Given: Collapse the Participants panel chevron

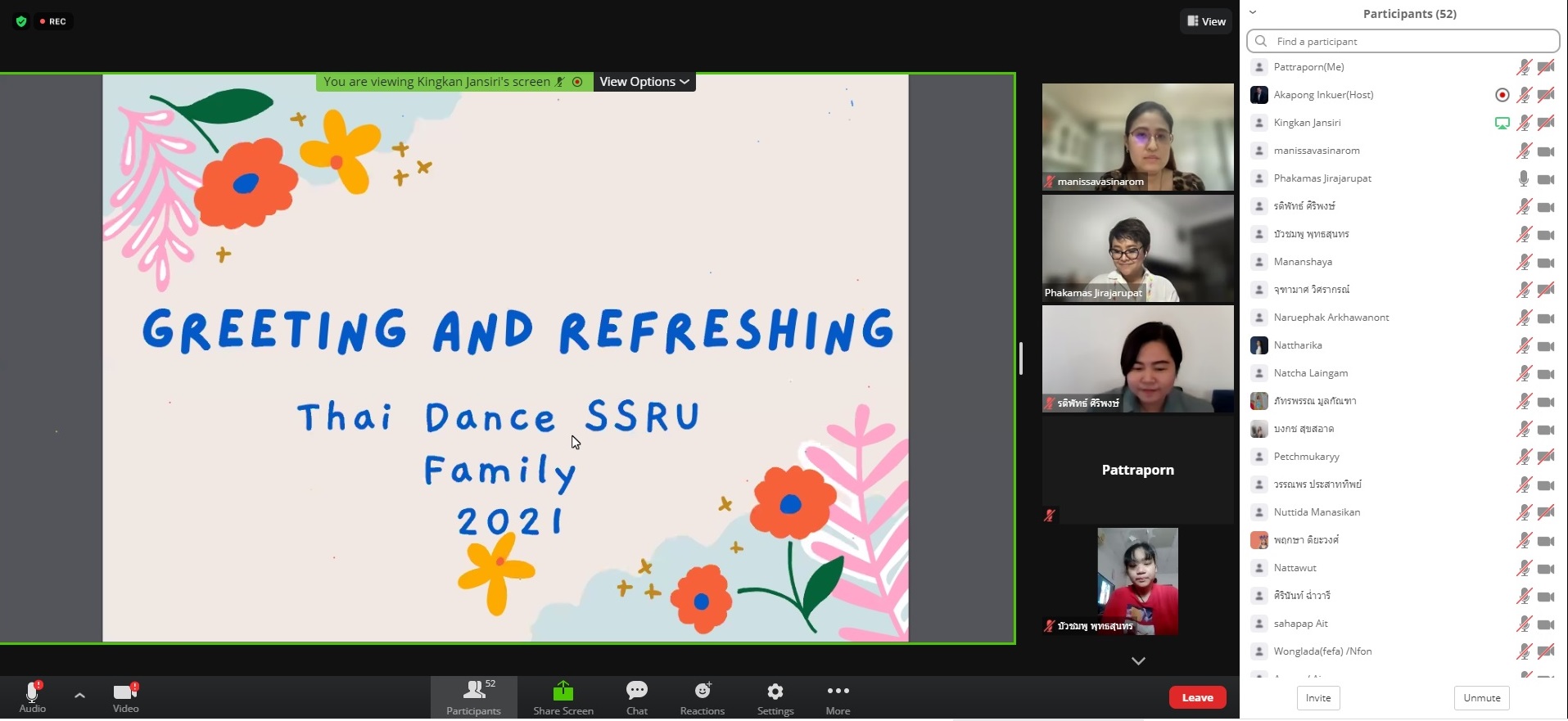Looking at the screenshot, I should (x=1253, y=13).
